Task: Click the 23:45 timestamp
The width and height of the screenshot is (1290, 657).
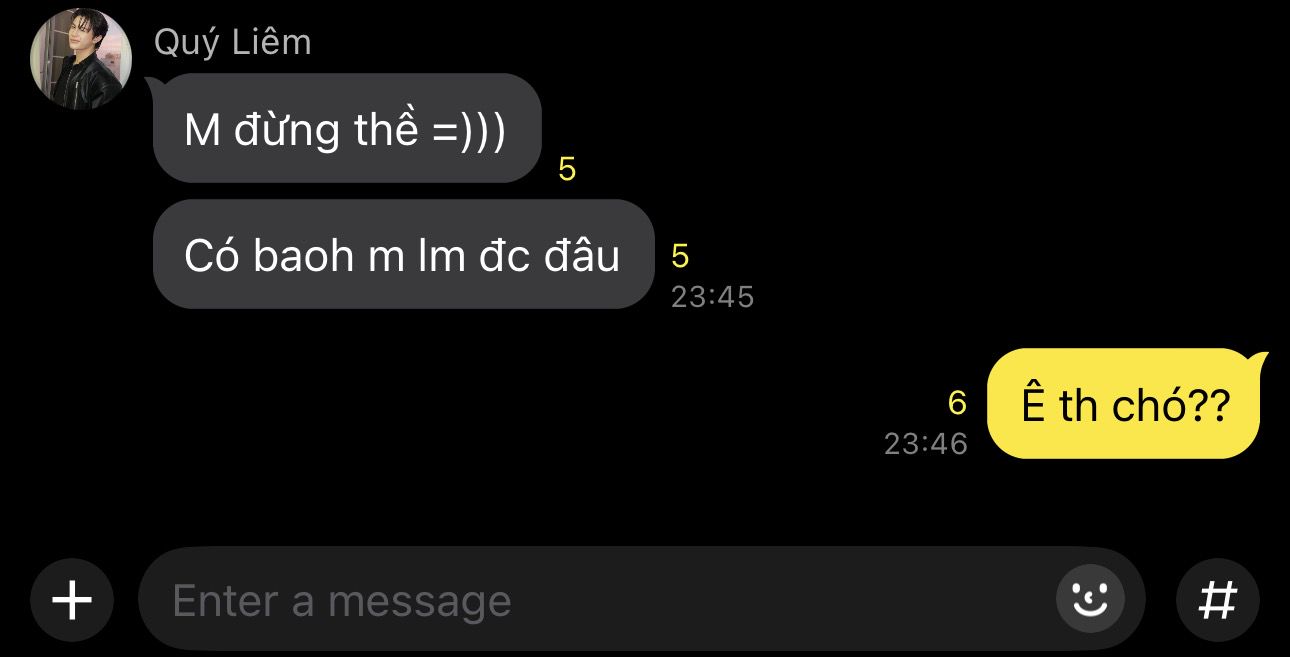Action: pyautogui.click(x=712, y=297)
